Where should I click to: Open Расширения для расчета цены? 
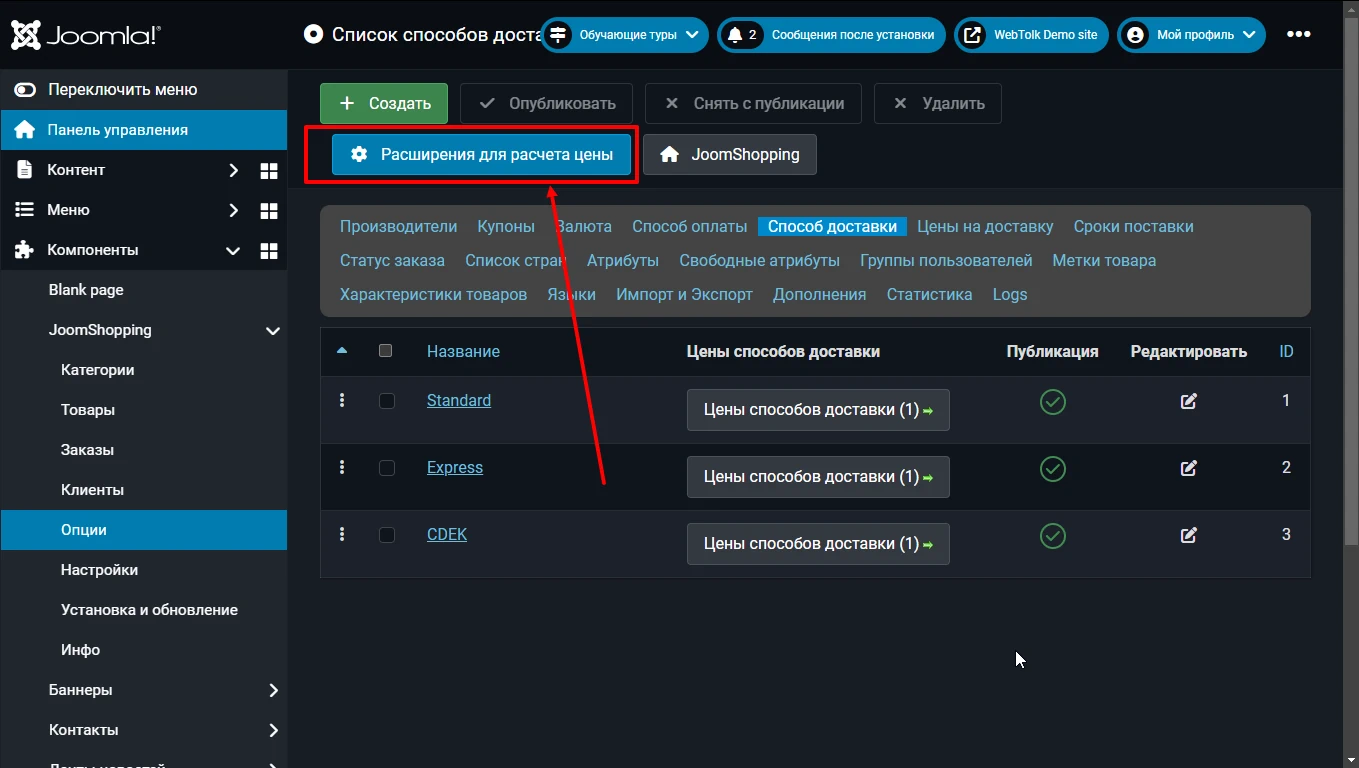pos(481,154)
